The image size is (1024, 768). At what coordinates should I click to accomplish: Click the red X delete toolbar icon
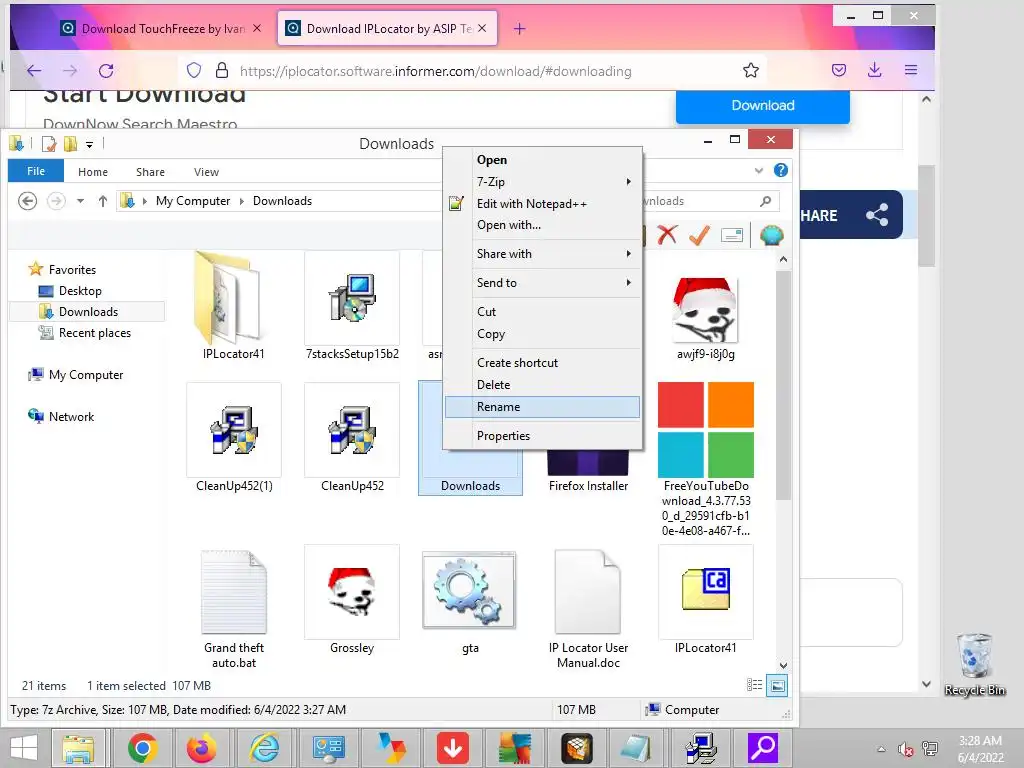667,234
